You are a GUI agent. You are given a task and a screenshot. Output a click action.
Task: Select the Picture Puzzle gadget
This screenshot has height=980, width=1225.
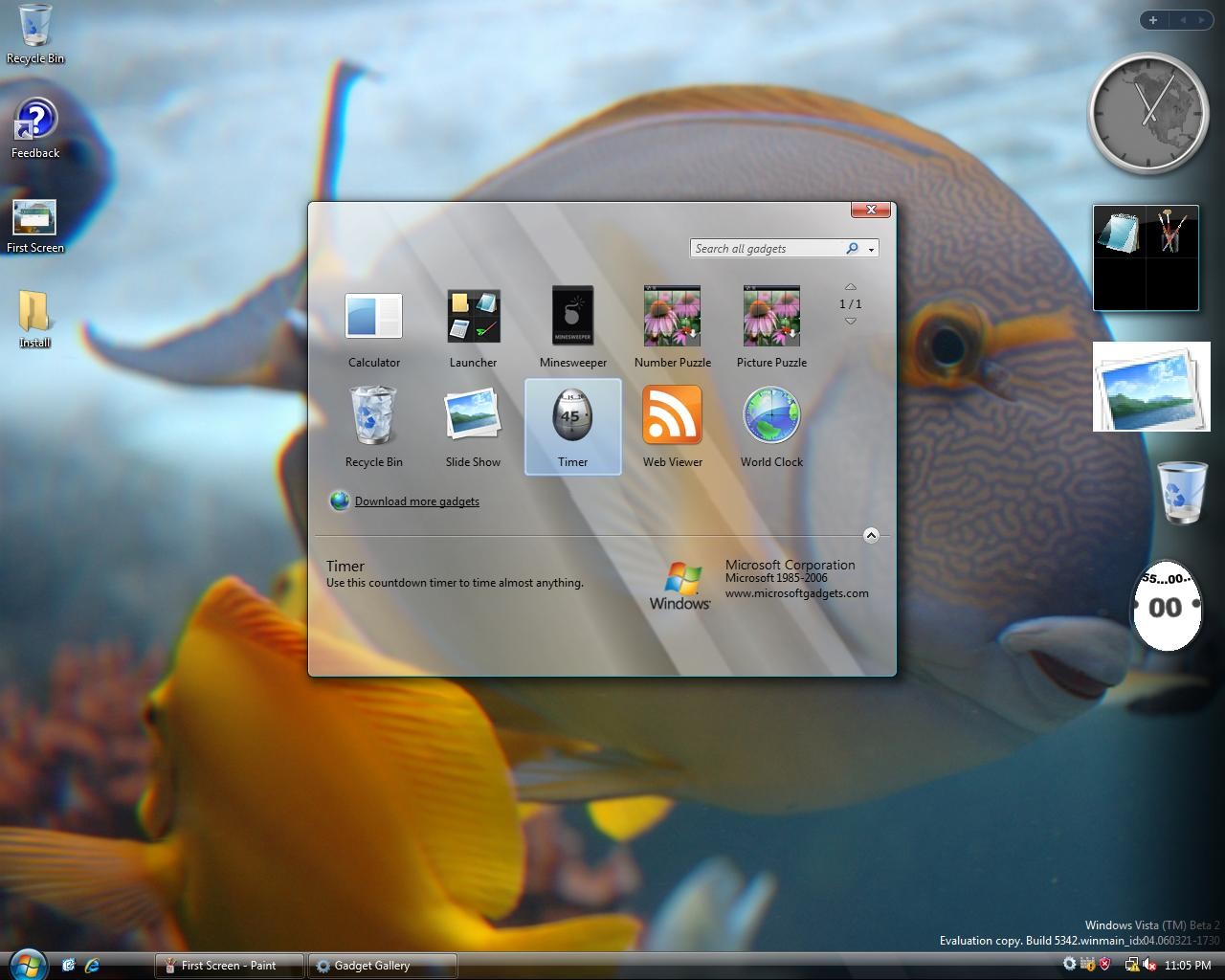tap(771, 318)
